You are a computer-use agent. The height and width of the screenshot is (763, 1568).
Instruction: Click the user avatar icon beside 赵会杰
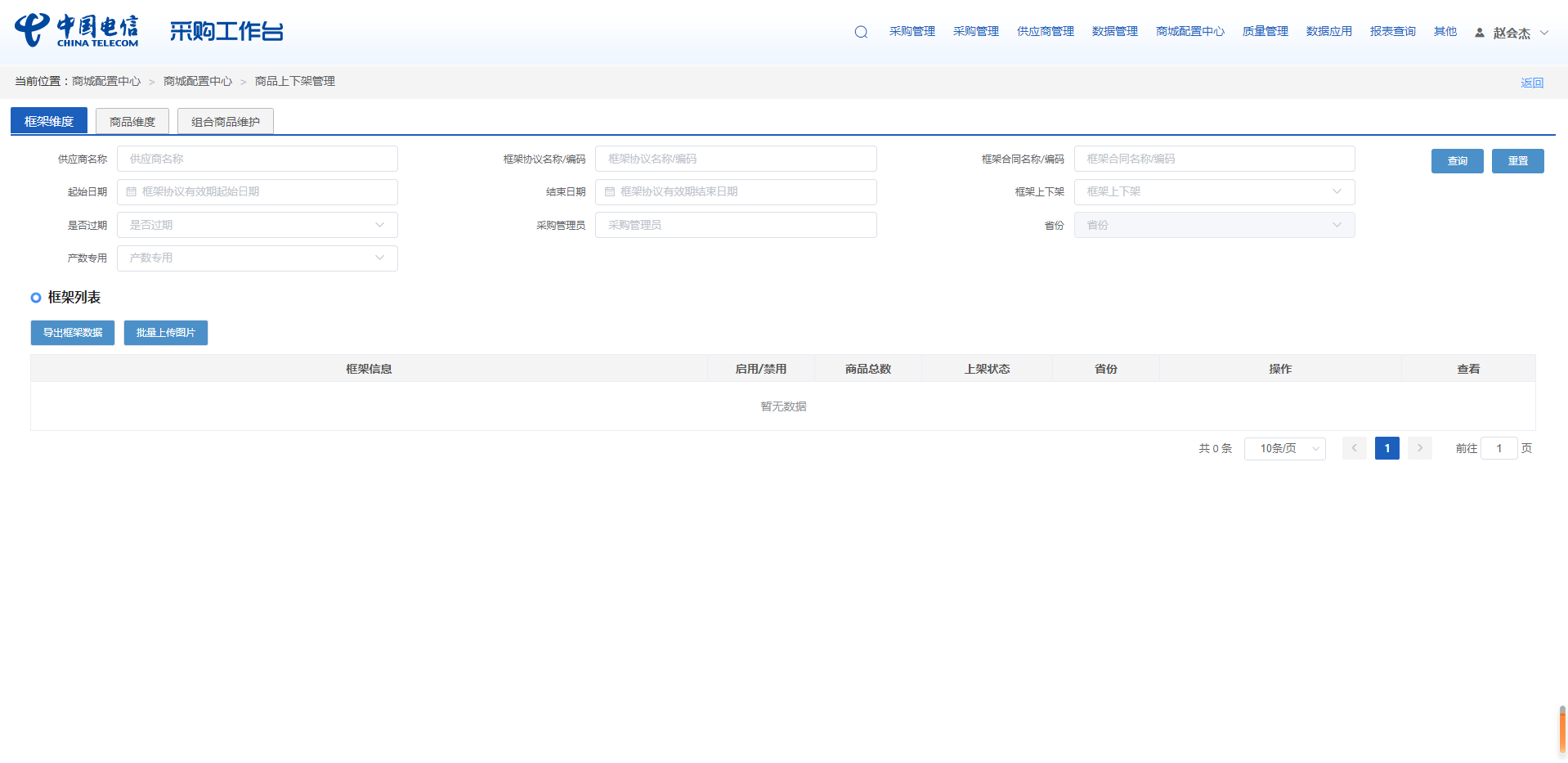tap(1479, 33)
